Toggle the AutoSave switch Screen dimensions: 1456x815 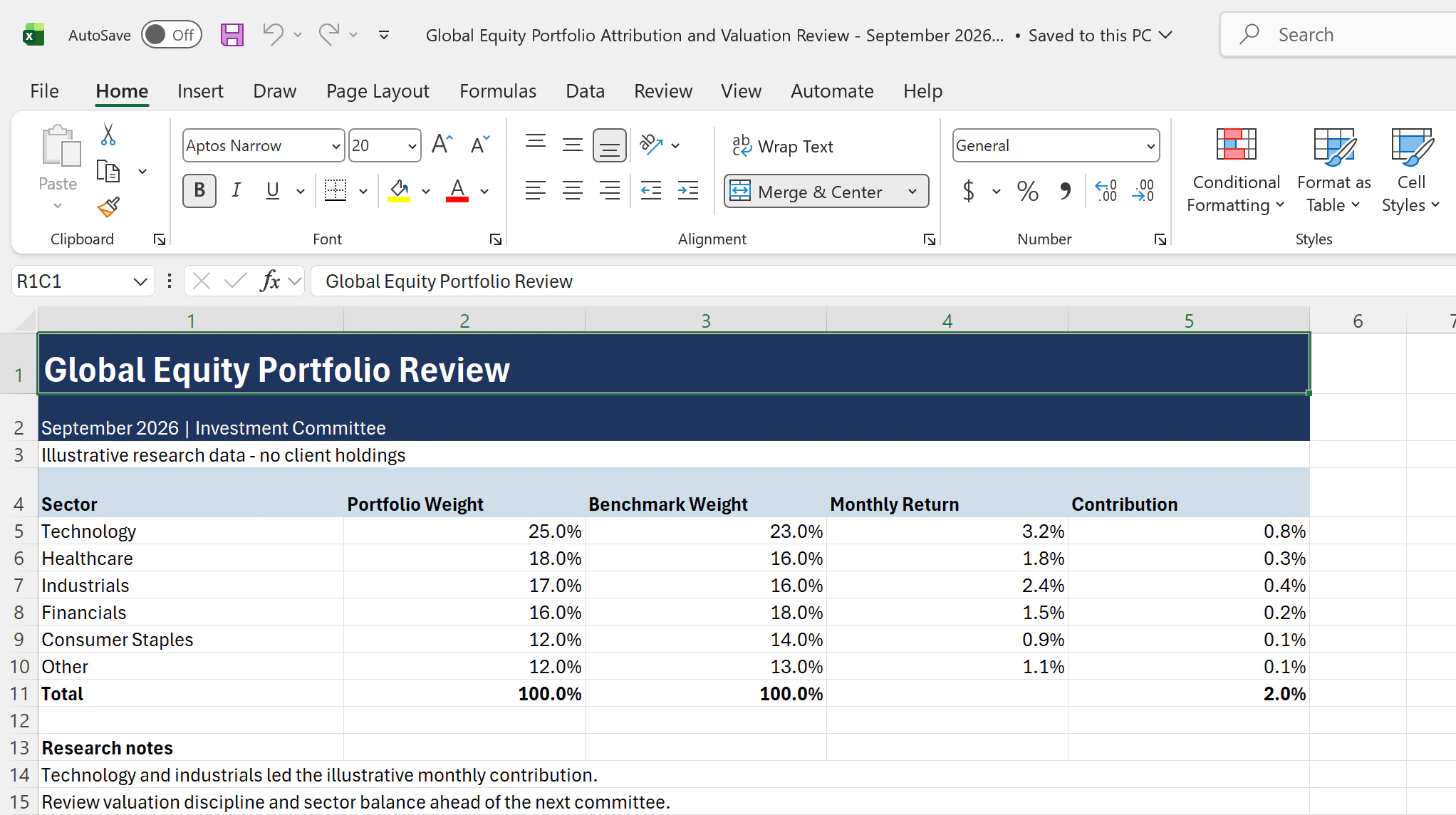[x=172, y=35]
